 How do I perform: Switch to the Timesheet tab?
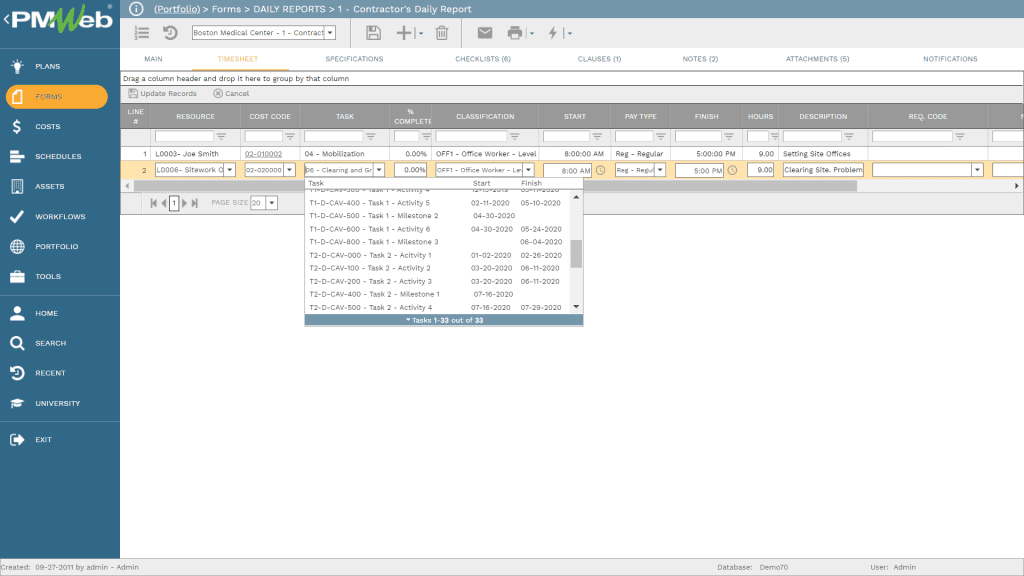click(238, 59)
